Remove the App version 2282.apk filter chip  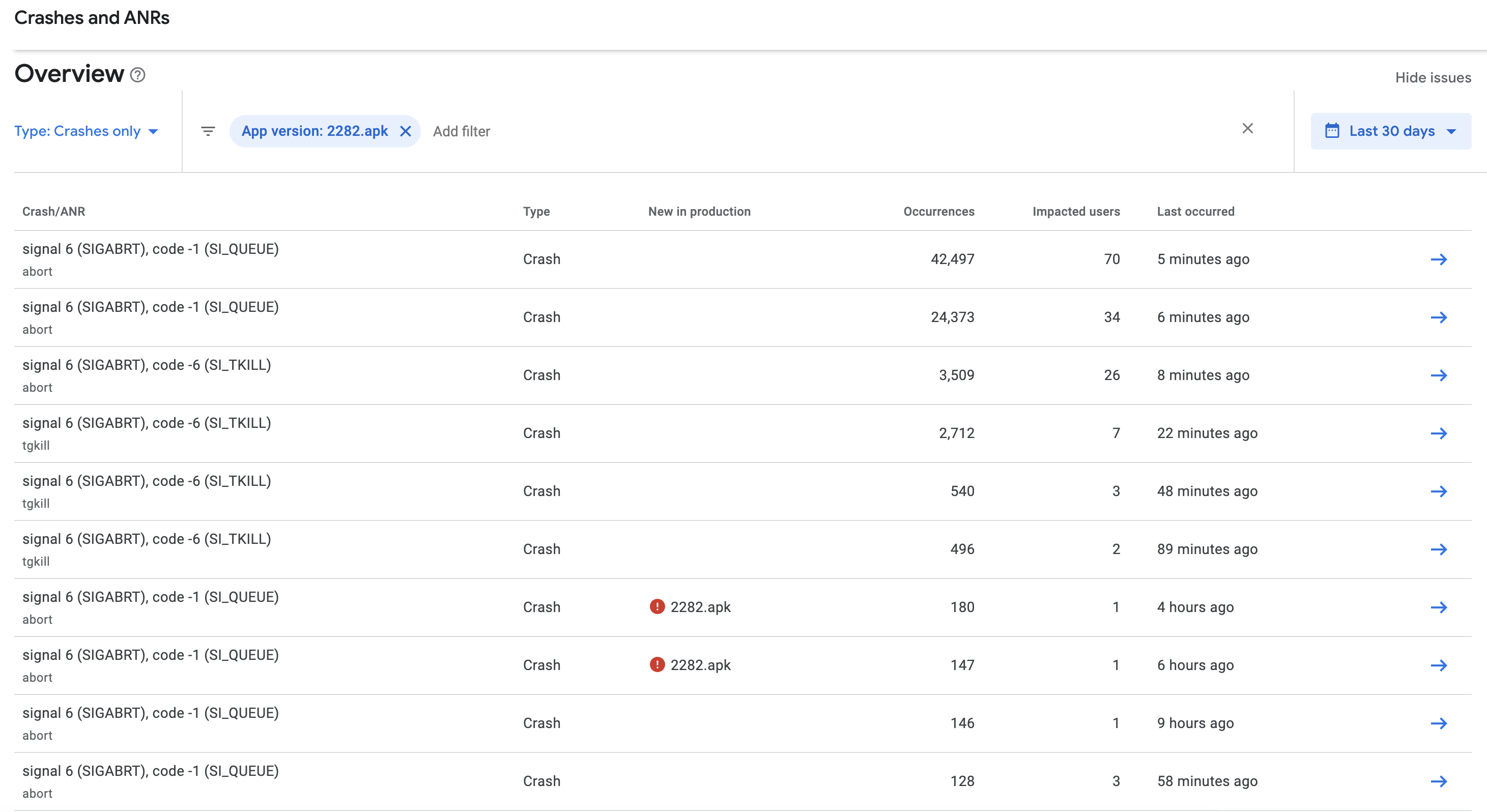pyautogui.click(x=406, y=132)
